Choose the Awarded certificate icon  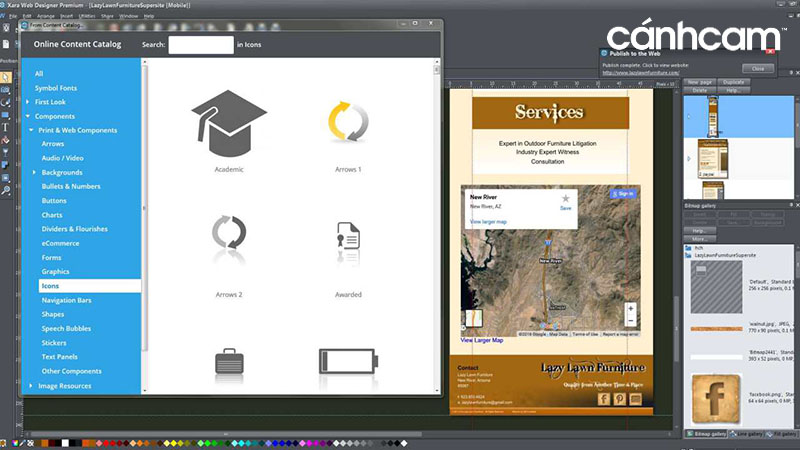tap(348, 236)
